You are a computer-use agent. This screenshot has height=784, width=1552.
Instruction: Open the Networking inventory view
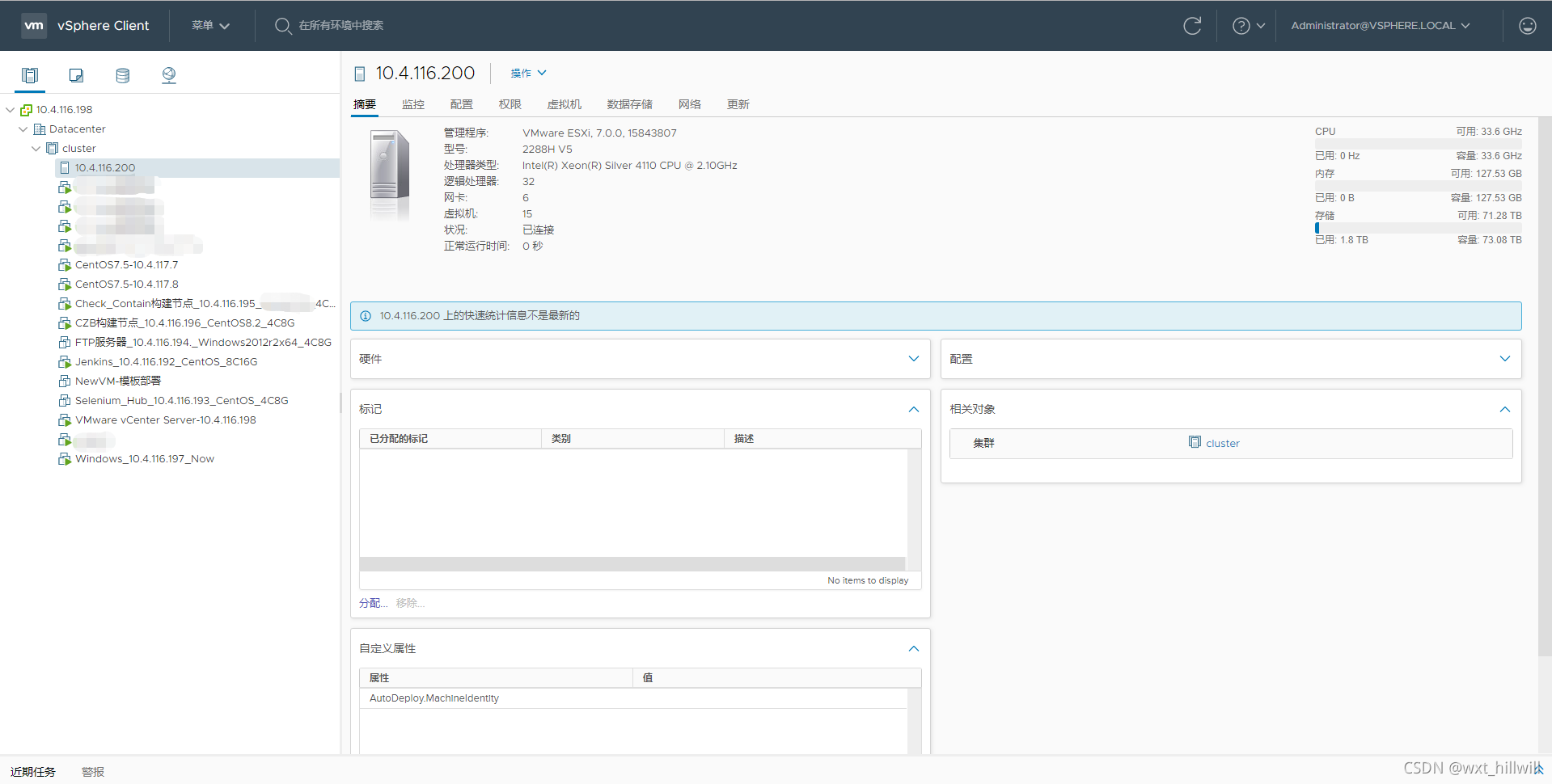pos(169,75)
